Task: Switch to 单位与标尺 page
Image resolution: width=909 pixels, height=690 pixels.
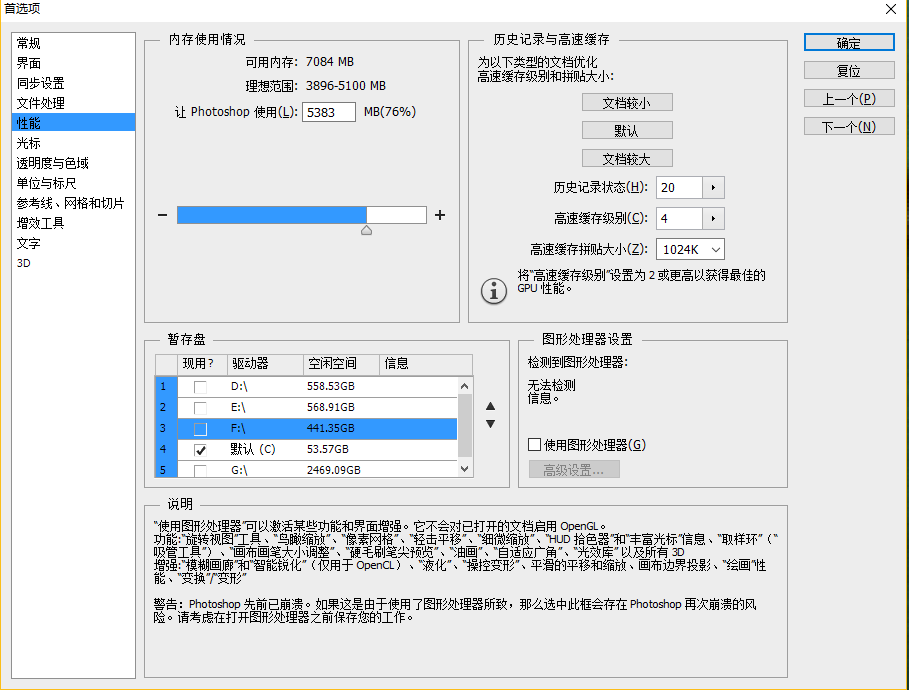Action: click(73, 183)
